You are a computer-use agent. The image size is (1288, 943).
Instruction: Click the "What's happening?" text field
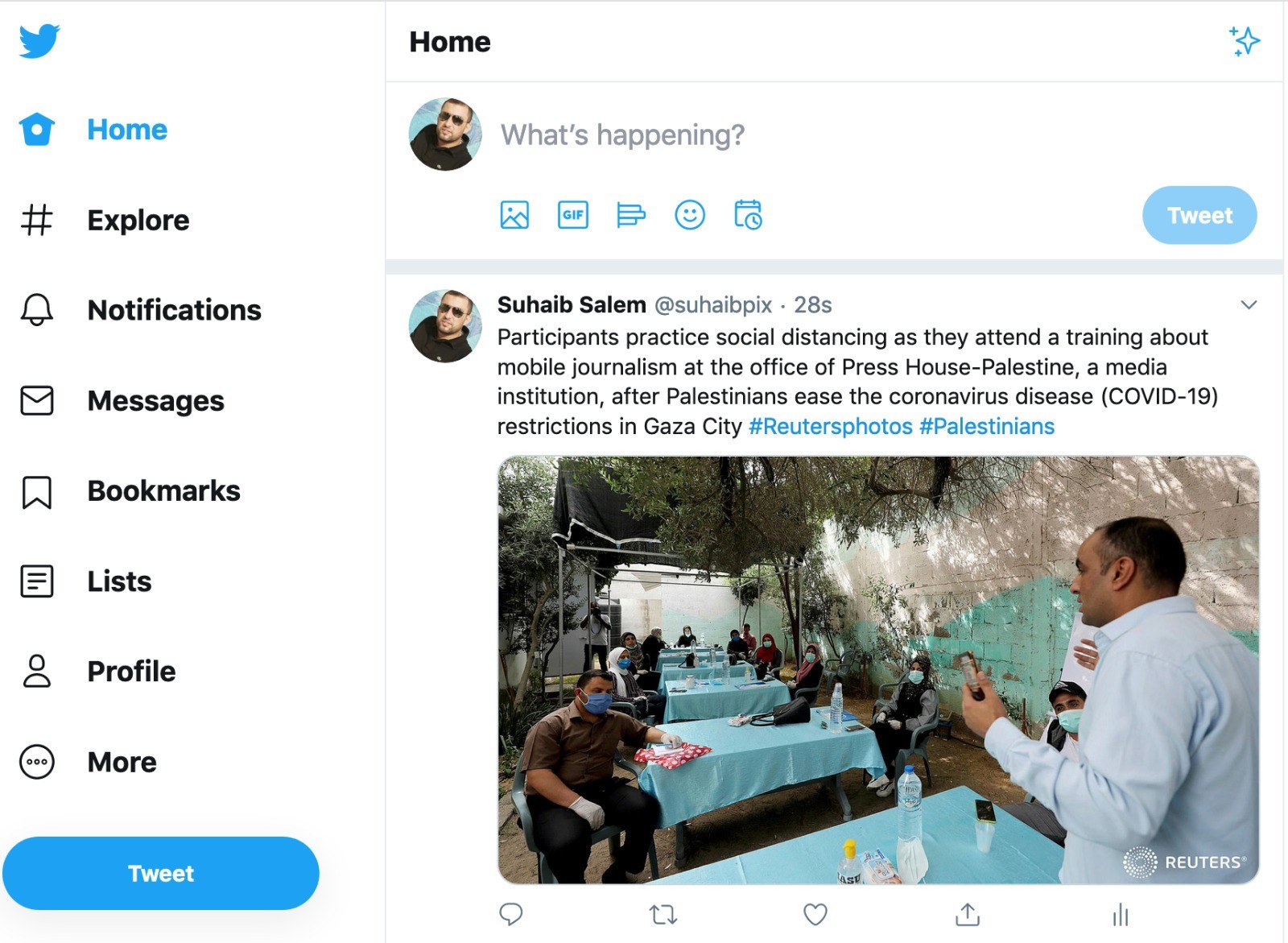pyautogui.click(x=622, y=134)
